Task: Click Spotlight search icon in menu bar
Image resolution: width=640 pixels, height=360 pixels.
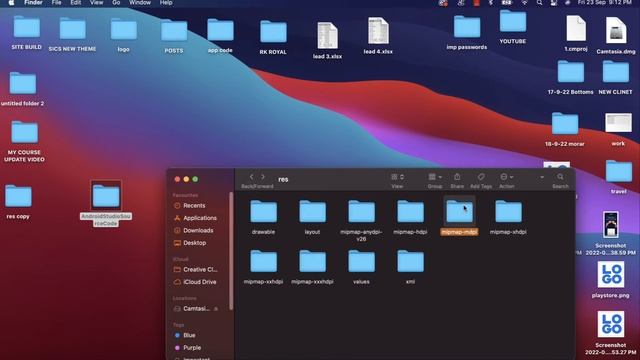Action: 539,2
